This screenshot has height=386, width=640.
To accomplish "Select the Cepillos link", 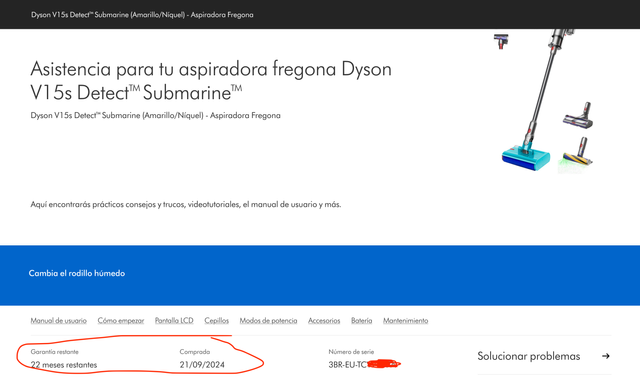I will [217, 321].
